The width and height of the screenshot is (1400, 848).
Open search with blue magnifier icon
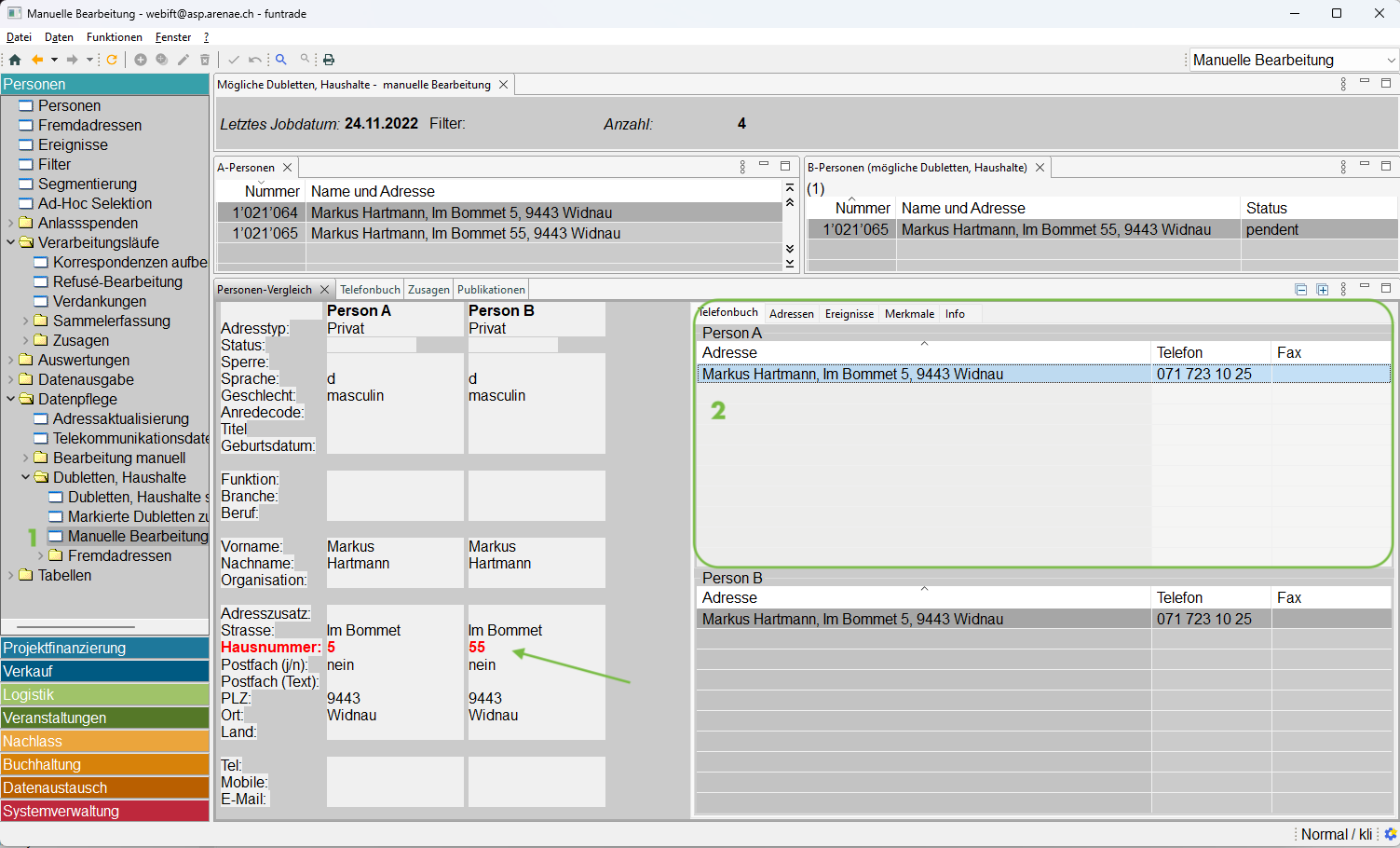click(x=280, y=60)
